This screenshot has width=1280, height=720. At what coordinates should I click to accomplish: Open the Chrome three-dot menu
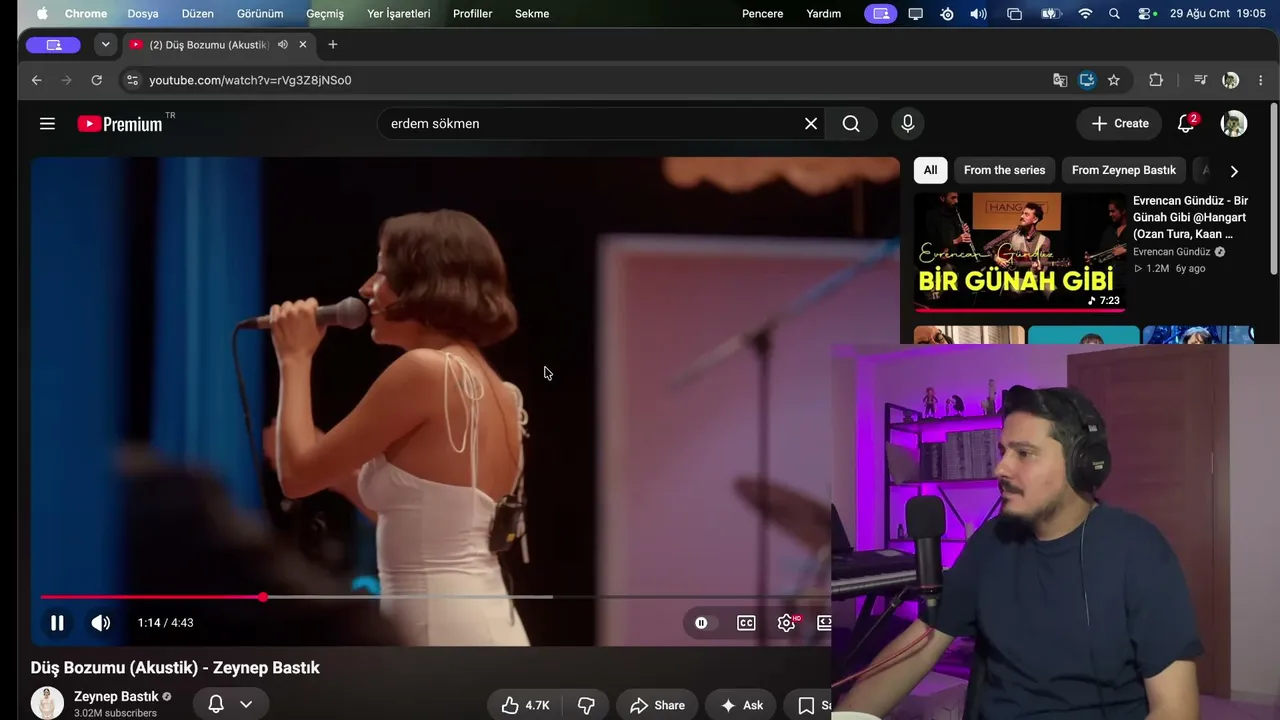pos(1260,80)
